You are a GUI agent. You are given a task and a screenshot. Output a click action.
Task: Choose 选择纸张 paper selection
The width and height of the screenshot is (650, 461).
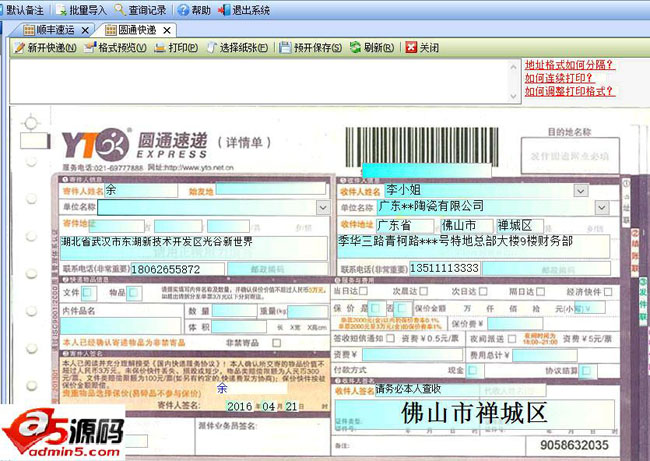click(237, 48)
